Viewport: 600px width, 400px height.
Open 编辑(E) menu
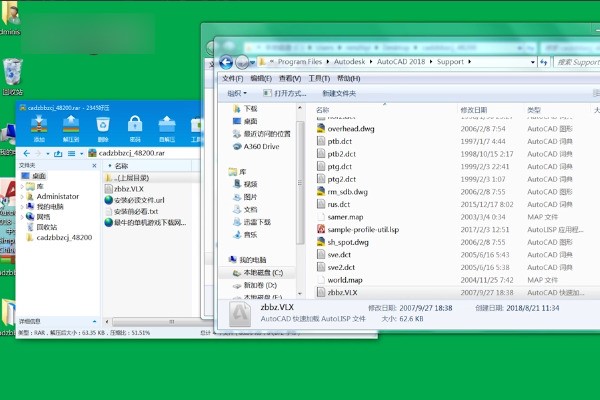point(261,78)
